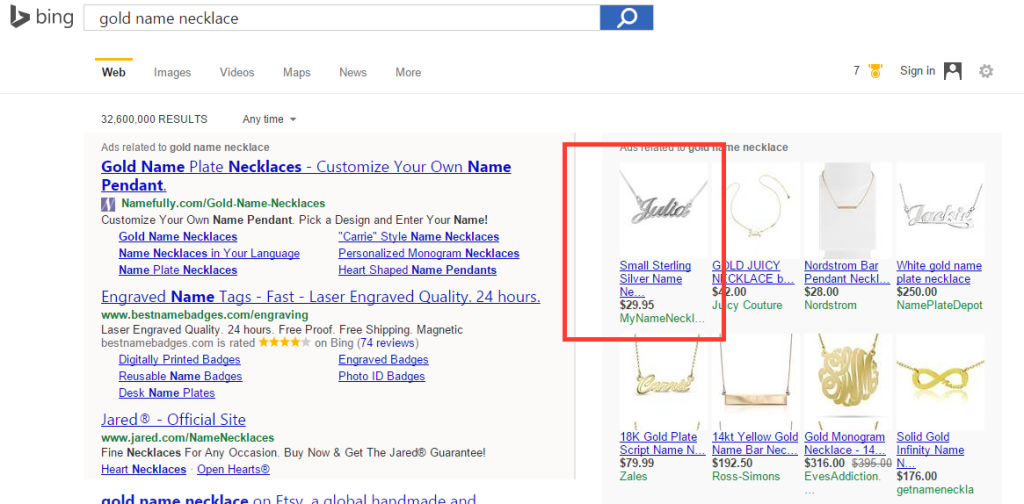Click the gold infinity necklace image
Viewport: 1024px width, 504px height.
[x=940, y=381]
